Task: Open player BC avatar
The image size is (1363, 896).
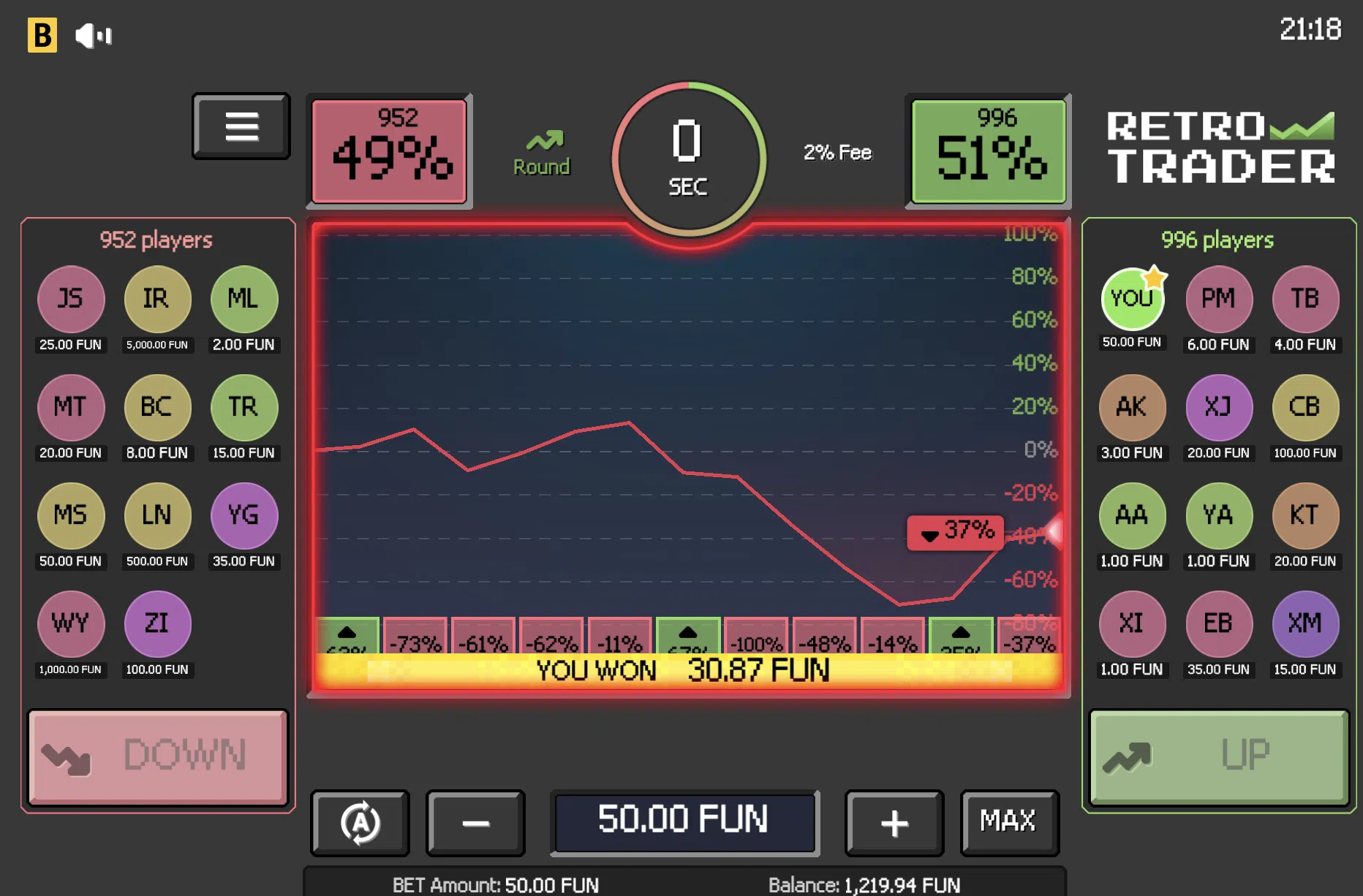Action: point(157,407)
